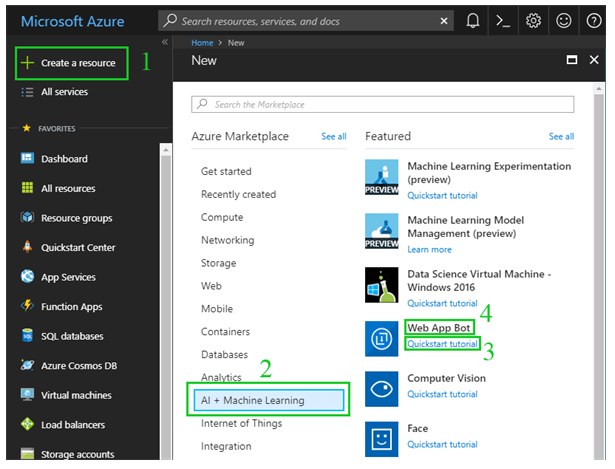This screenshot has height=469, width=615.
Task: Select Mobile marketplace category
Action: point(217,309)
